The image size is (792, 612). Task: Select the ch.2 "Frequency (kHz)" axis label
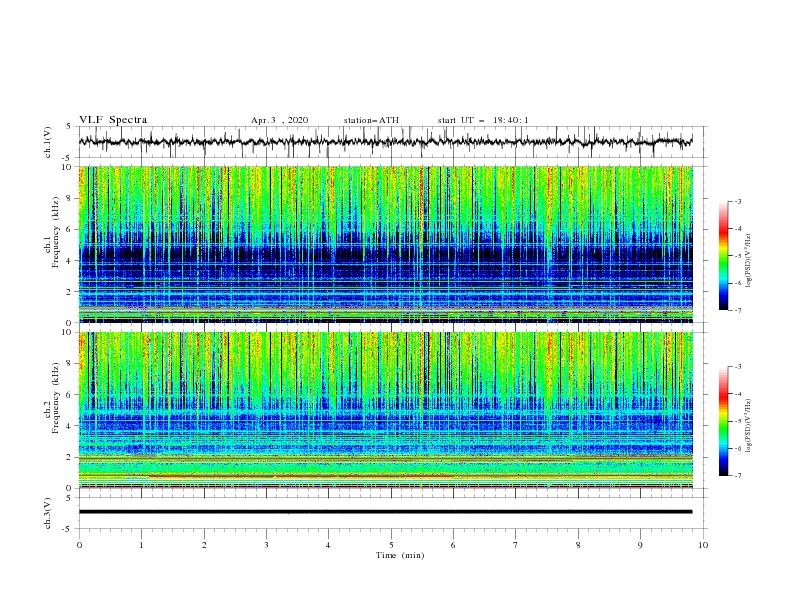[56, 398]
